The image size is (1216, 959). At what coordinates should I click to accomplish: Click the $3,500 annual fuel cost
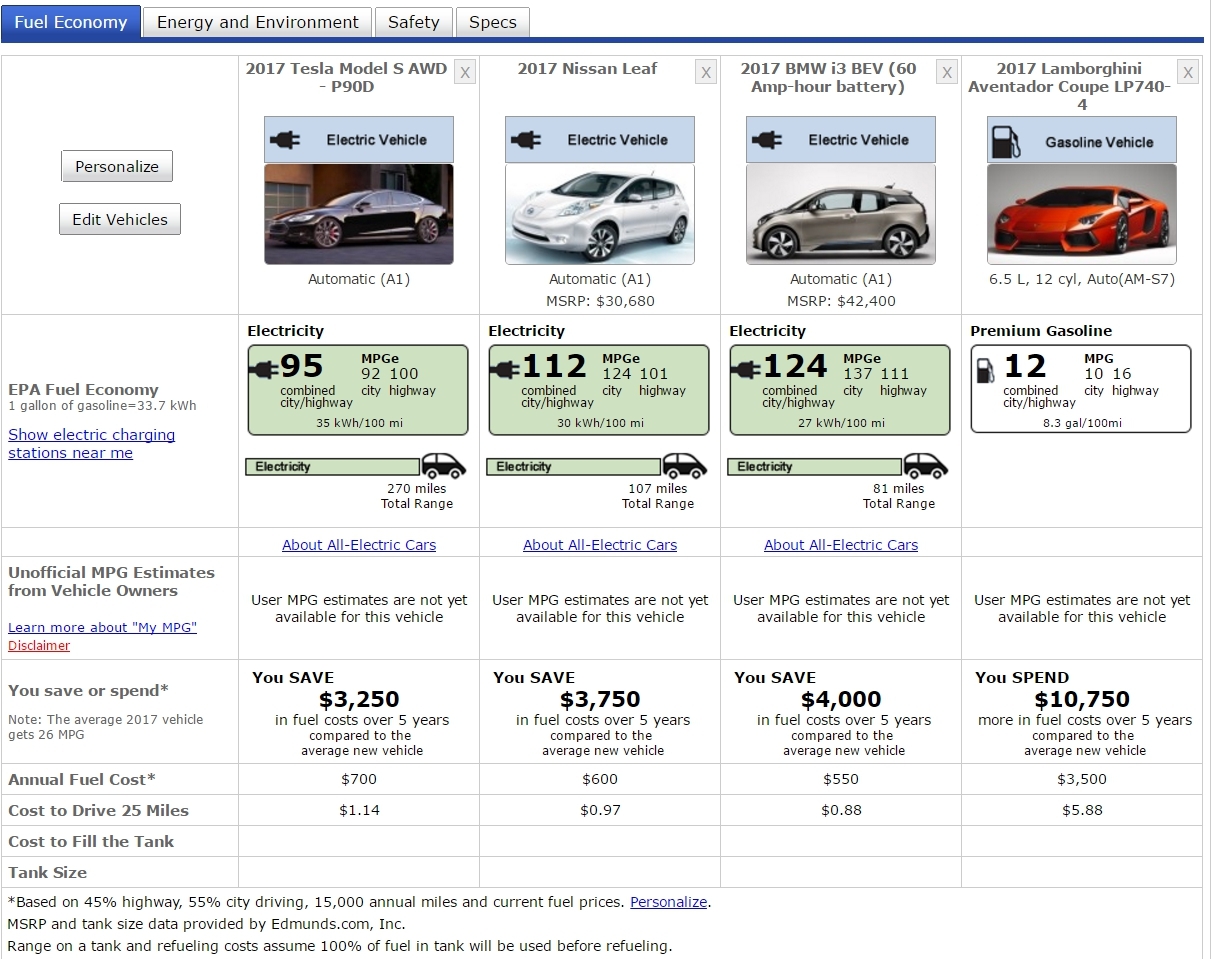coord(1082,779)
